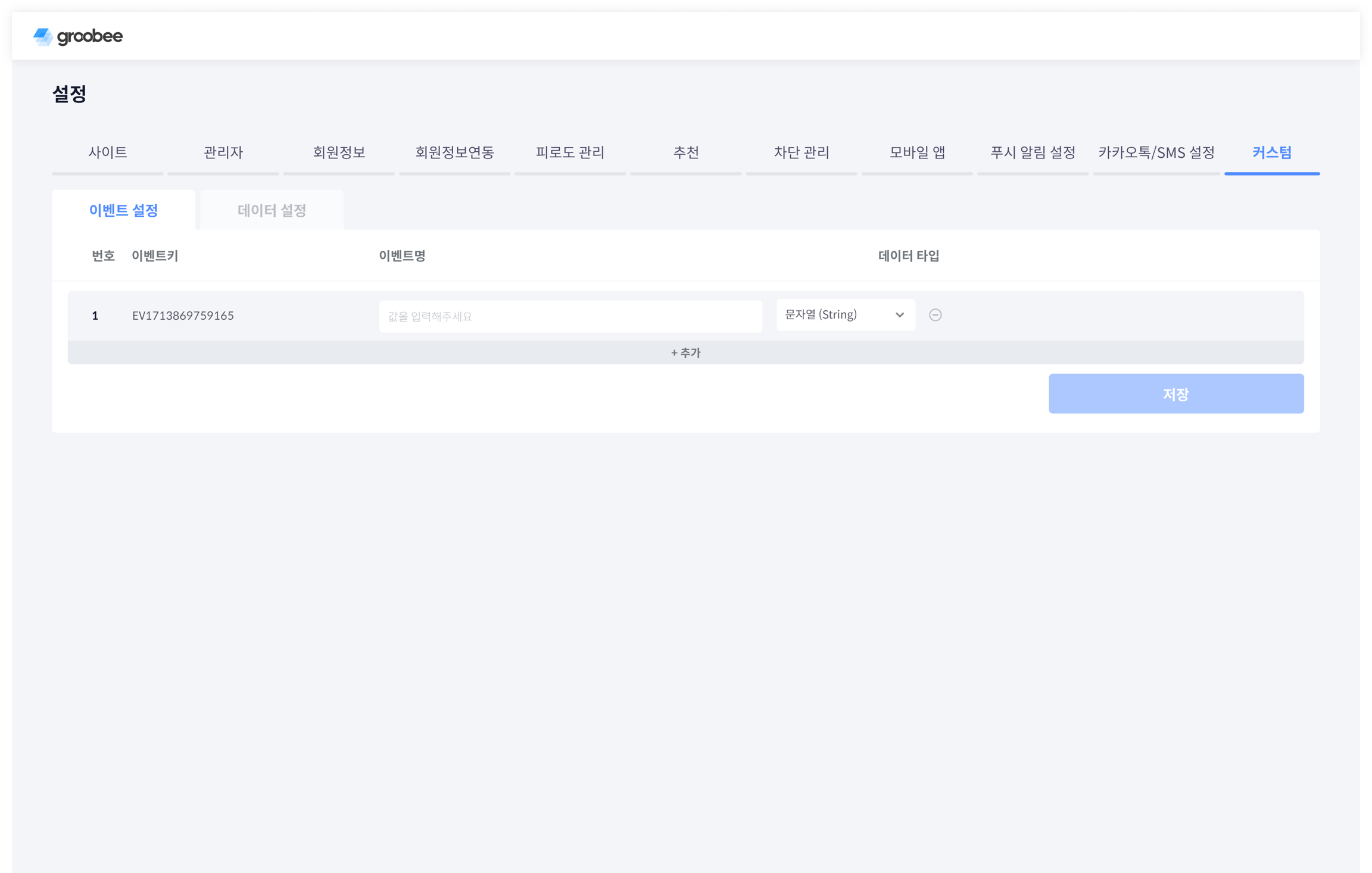Screen dimensions: 1372x873
Task: Switch to 데이터 설정 sub-tab
Action: [x=272, y=210]
